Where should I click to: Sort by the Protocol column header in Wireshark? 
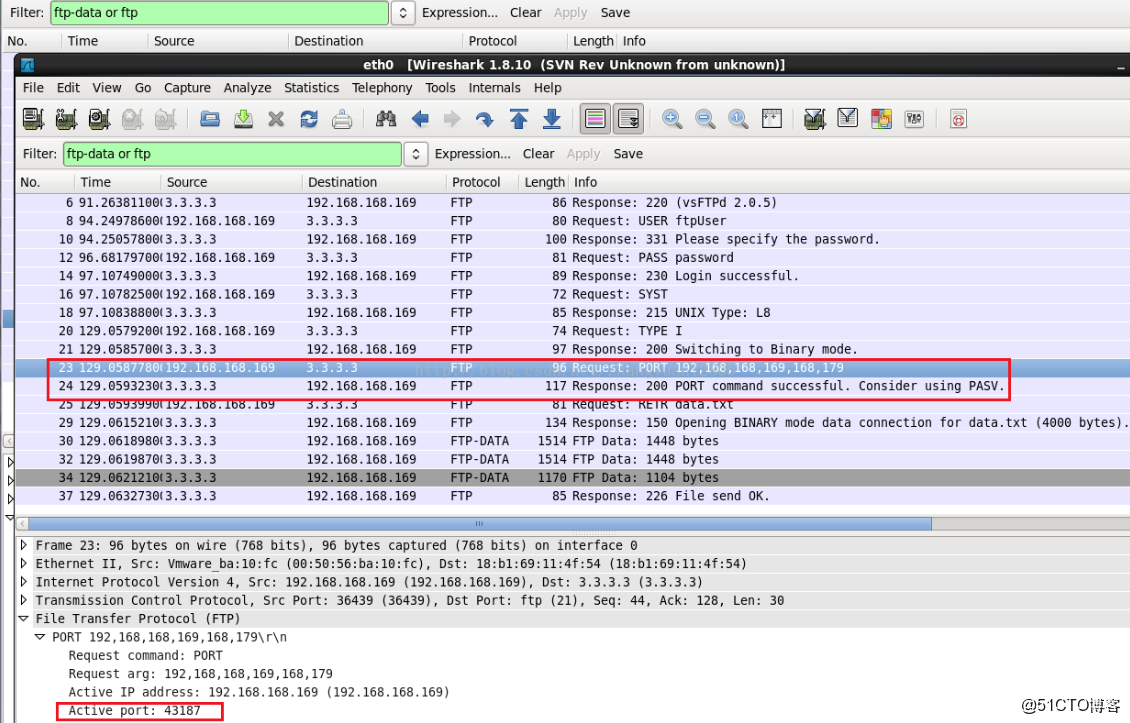(481, 182)
